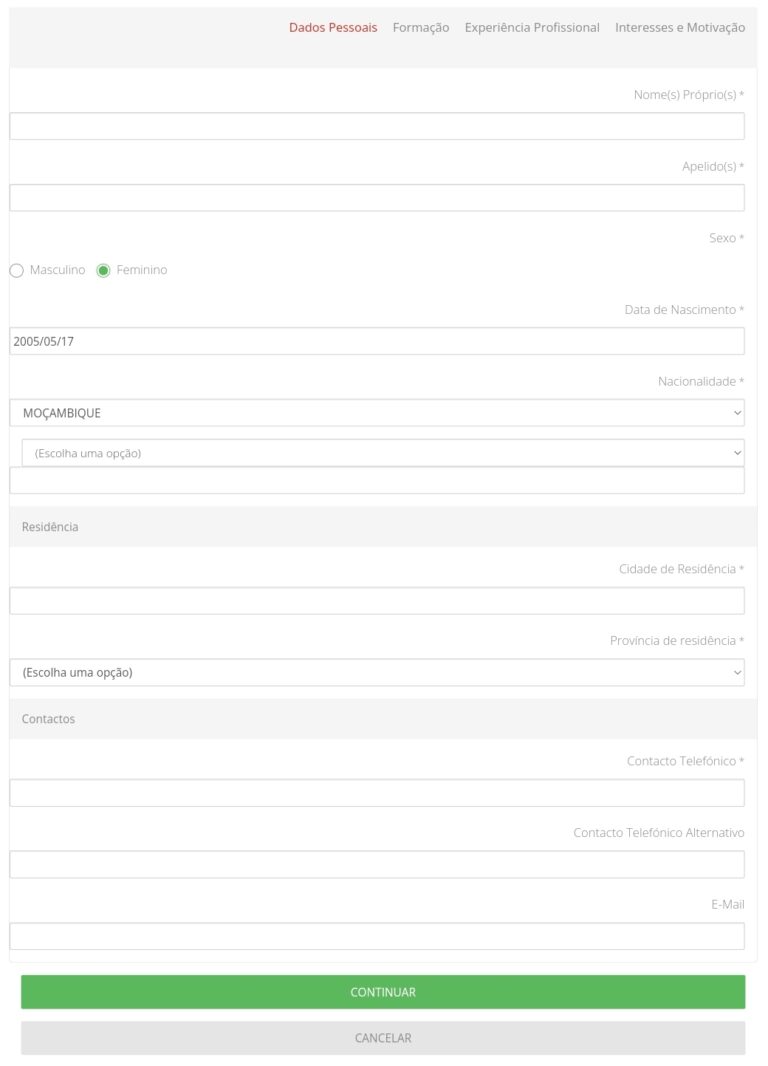The height and width of the screenshot is (1066, 768).
Task: Click the E-Mail input field
Action: coord(377,936)
